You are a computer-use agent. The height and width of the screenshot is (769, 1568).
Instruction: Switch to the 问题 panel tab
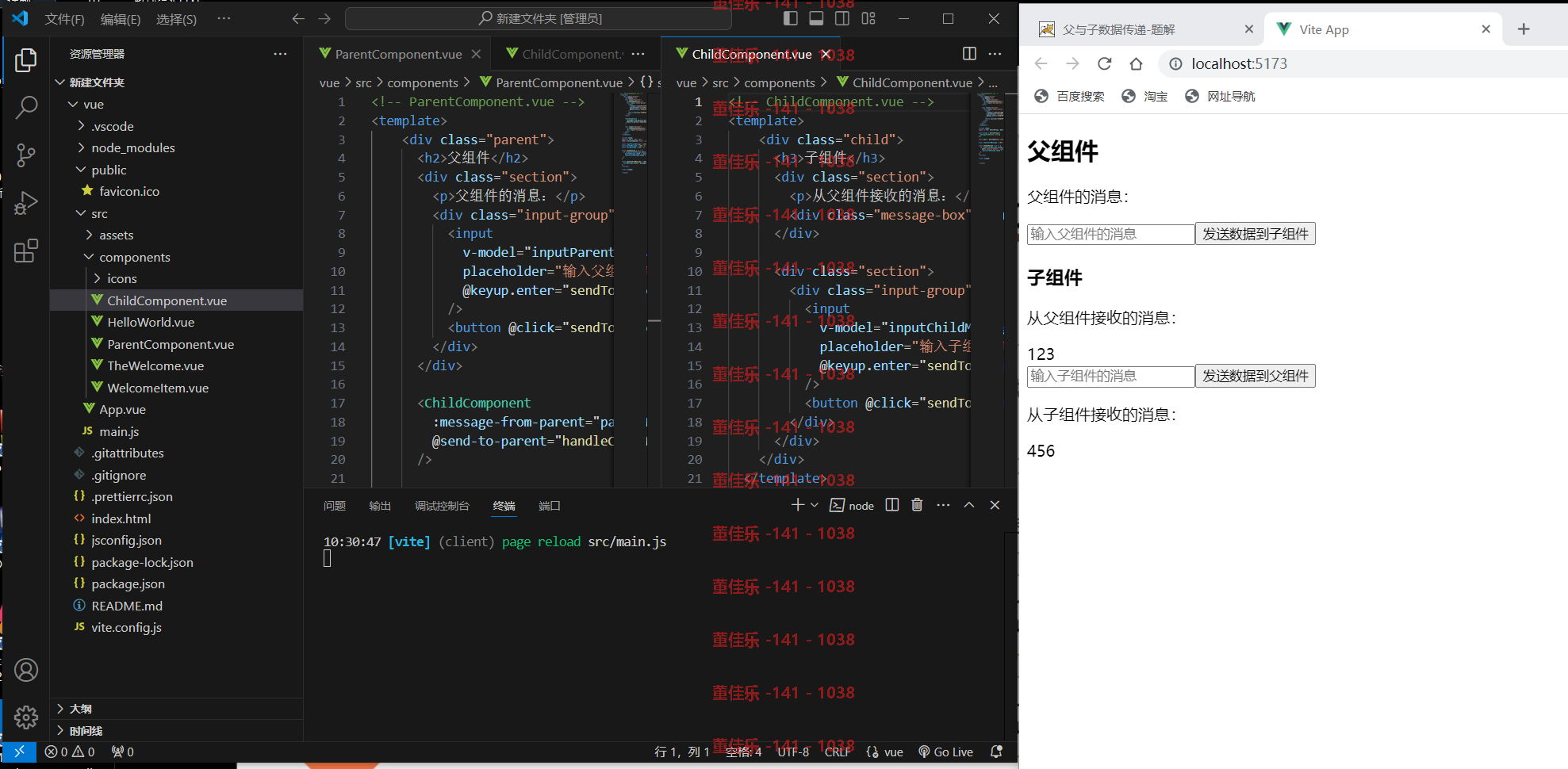pyautogui.click(x=335, y=506)
